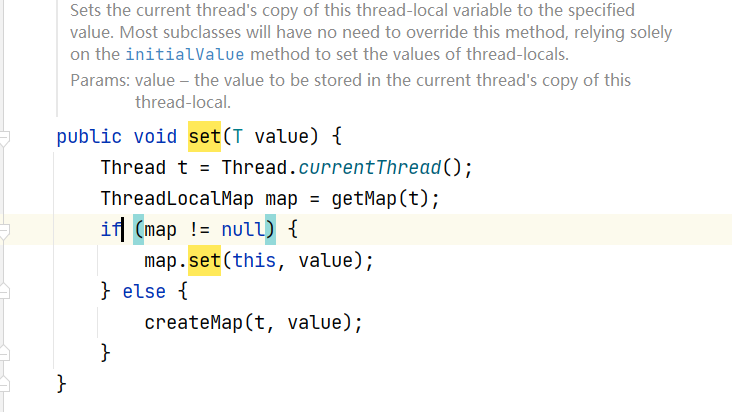This screenshot has width=732, height=412.
Task: Click the this keyword argument
Action: pyautogui.click(x=254, y=260)
